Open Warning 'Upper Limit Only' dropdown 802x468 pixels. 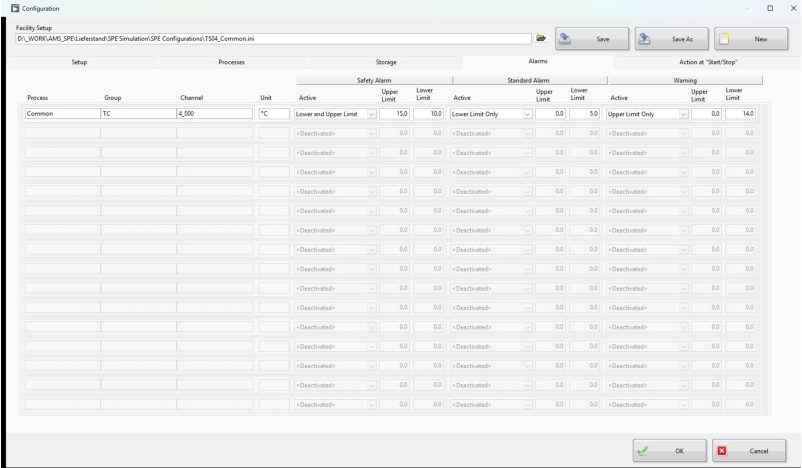tap(684, 114)
